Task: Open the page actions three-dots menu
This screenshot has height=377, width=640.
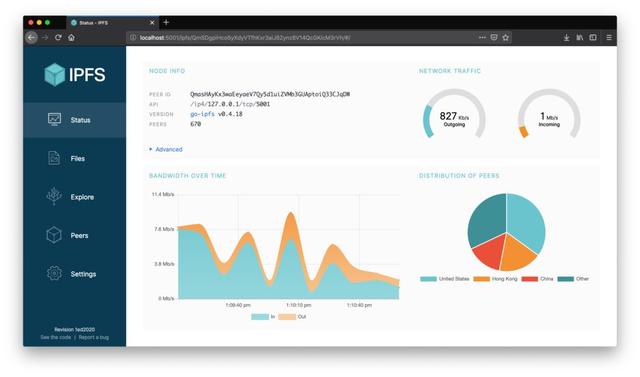Action: click(x=482, y=38)
